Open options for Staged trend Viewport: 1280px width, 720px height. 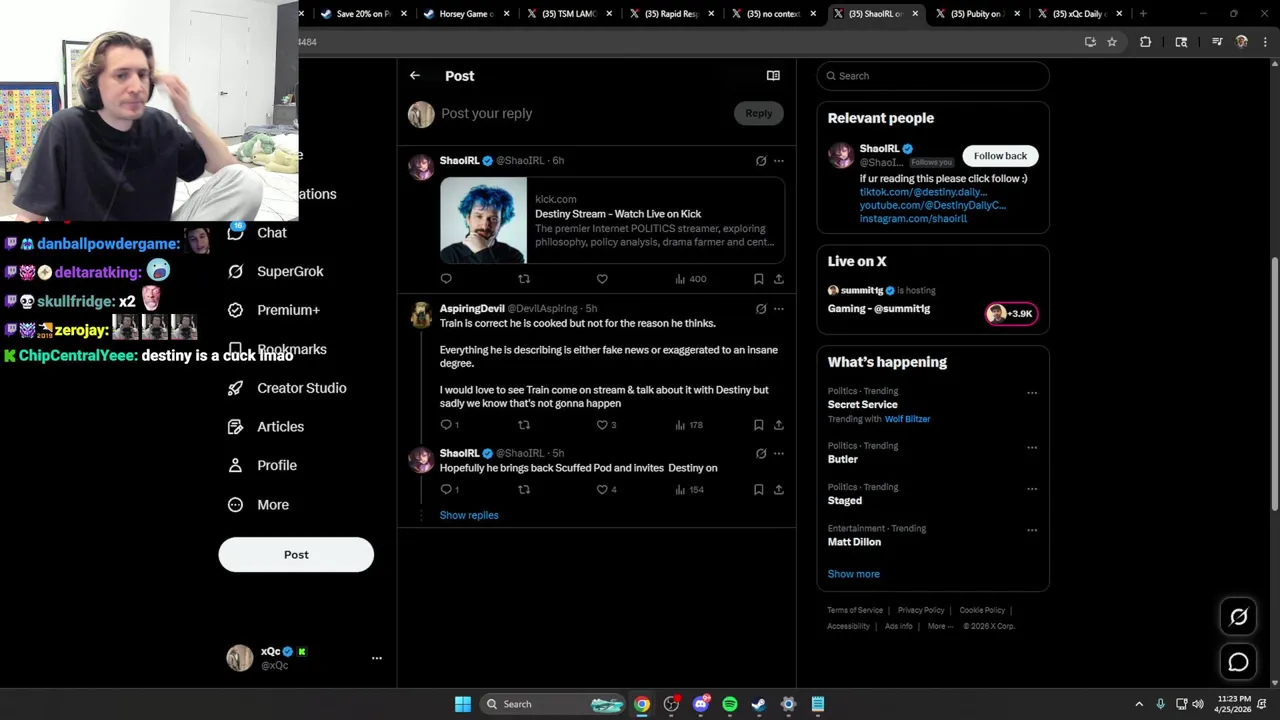point(1032,489)
